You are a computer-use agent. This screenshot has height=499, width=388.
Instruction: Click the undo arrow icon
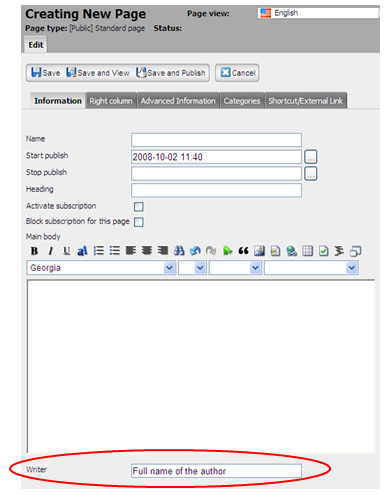(195, 251)
